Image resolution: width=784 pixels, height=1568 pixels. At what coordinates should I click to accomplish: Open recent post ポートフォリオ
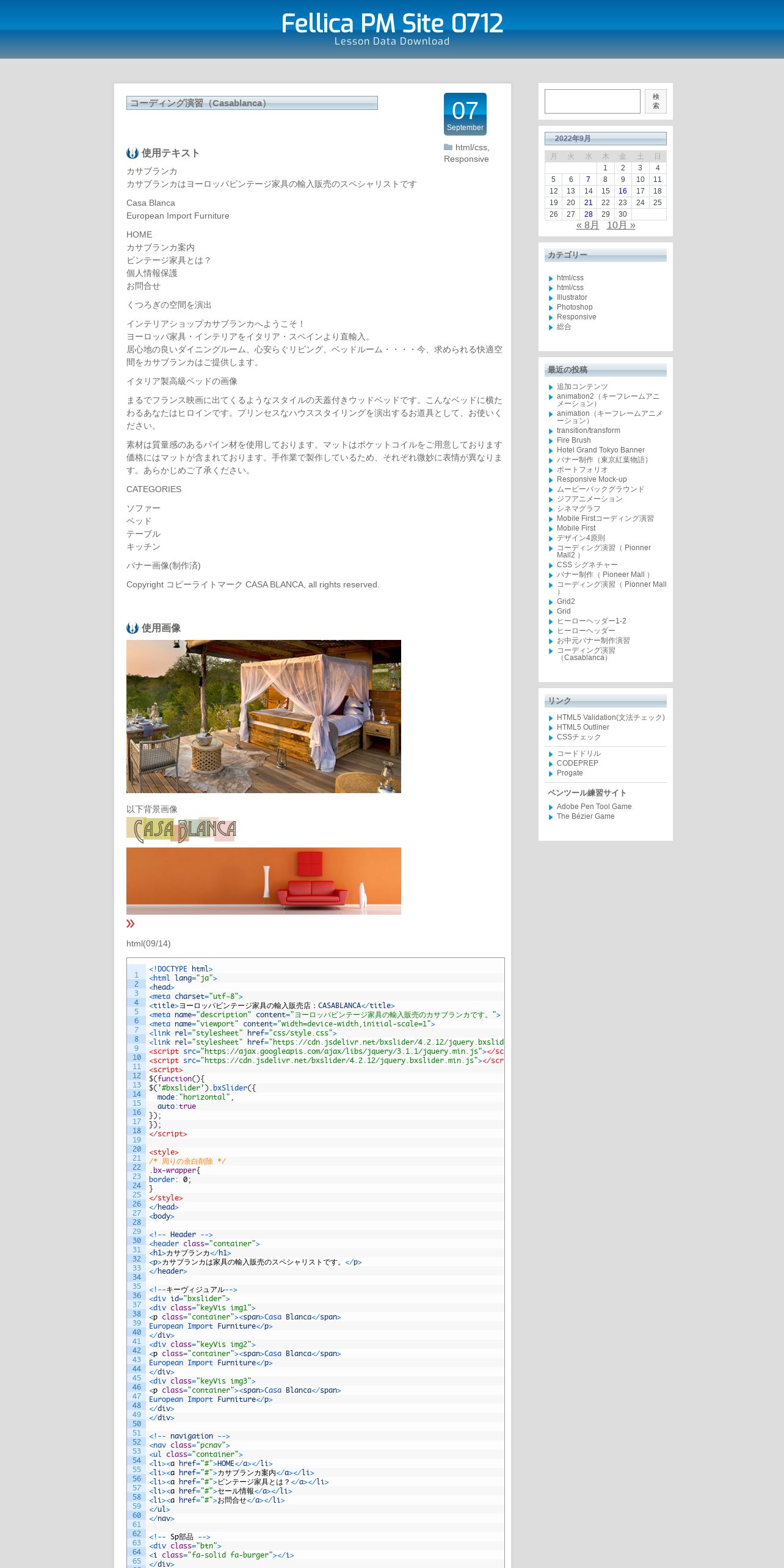point(583,470)
